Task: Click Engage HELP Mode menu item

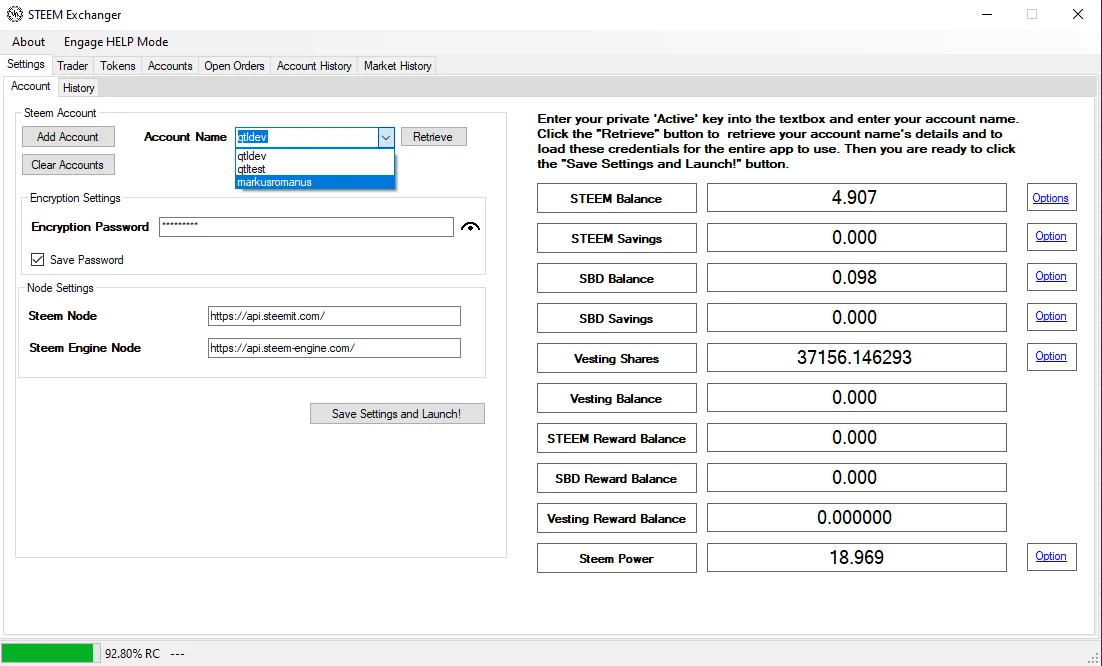Action: pos(116,41)
